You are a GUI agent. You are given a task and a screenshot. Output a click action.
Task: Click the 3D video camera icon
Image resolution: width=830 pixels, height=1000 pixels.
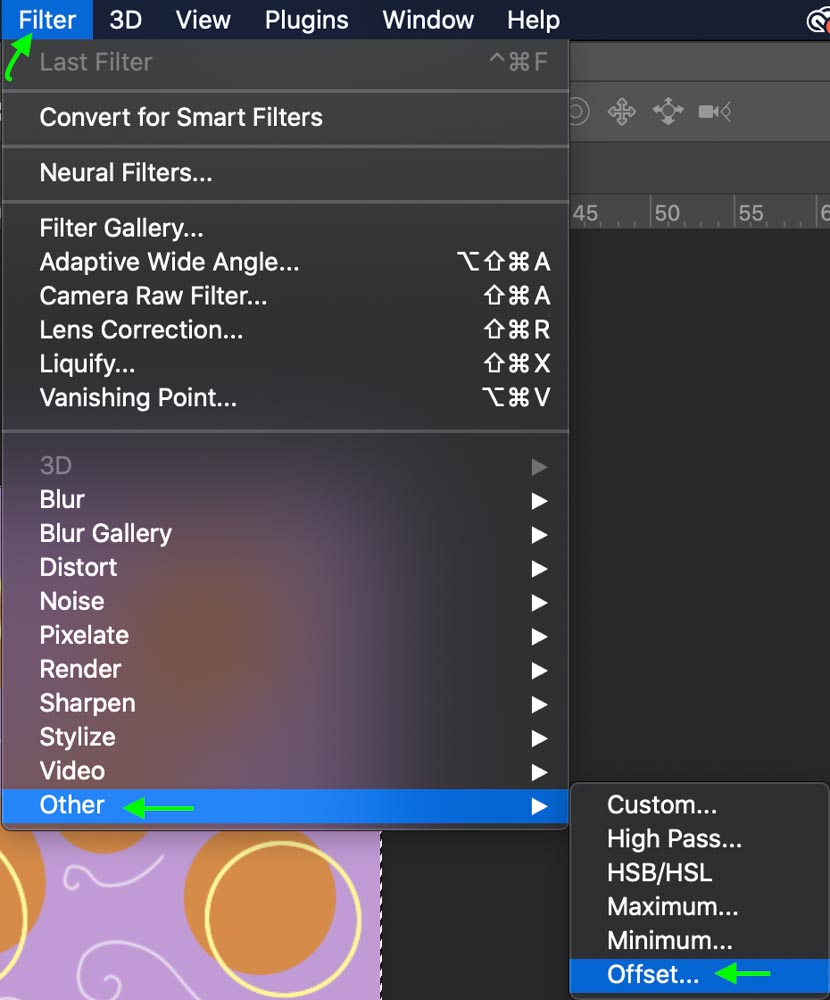click(714, 111)
